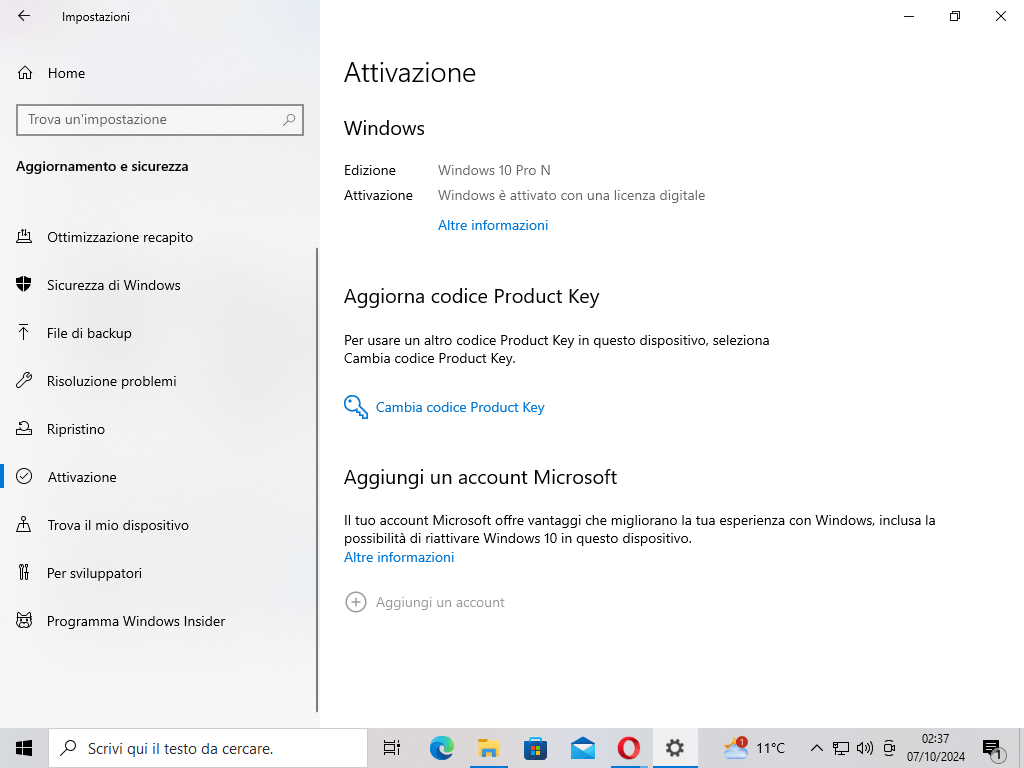Click the taskbar search box
This screenshot has width=1024, height=768.
(208, 748)
